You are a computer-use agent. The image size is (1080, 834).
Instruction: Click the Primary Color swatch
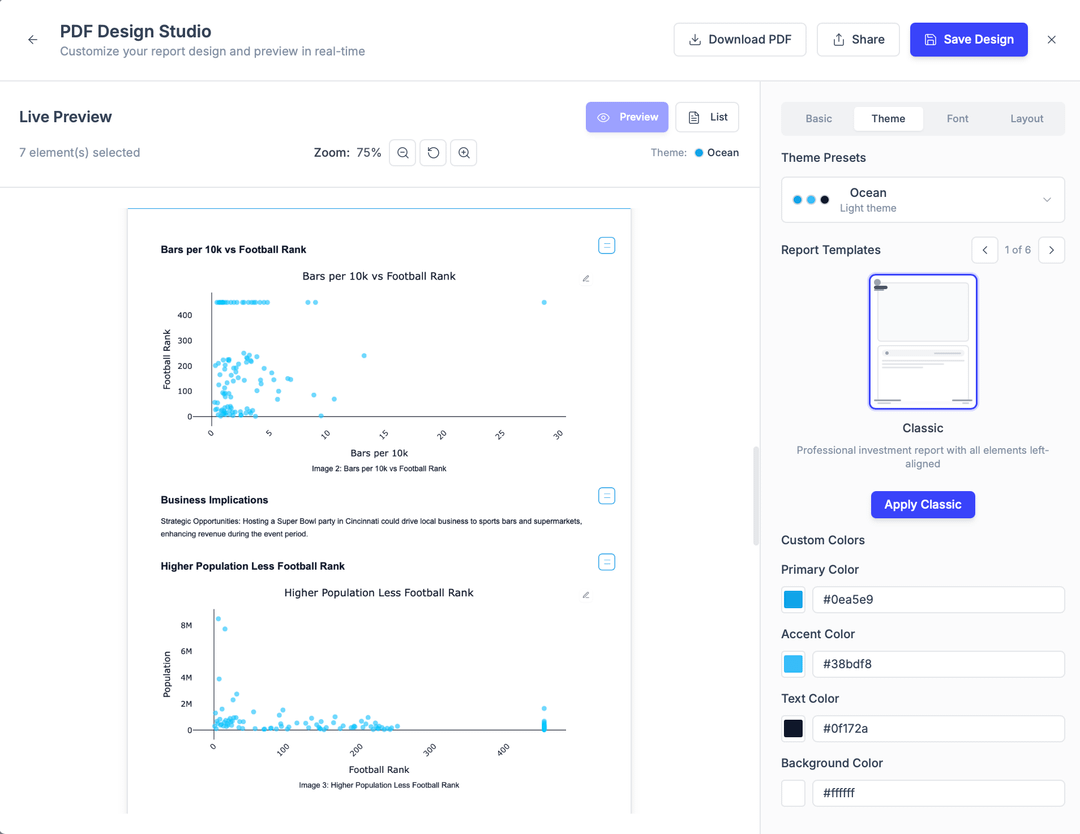793,600
